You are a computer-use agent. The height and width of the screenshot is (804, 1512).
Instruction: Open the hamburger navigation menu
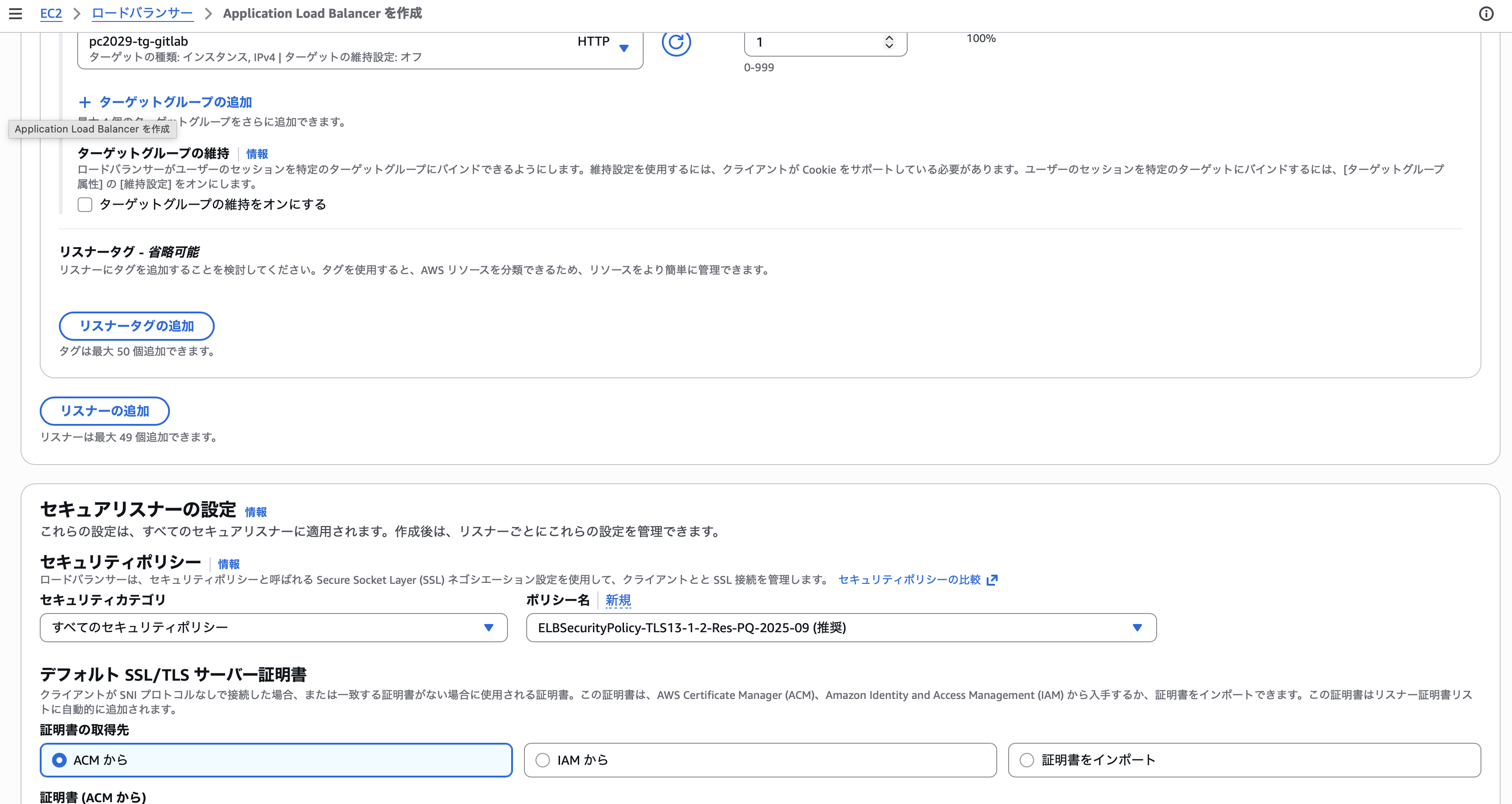[x=16, y=14]
